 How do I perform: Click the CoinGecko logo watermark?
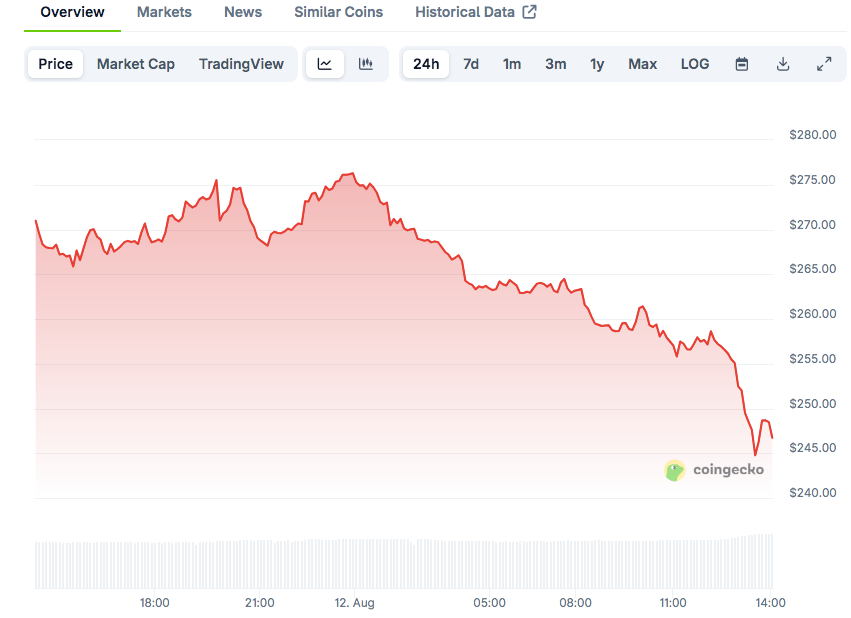(x=714, y=470)
